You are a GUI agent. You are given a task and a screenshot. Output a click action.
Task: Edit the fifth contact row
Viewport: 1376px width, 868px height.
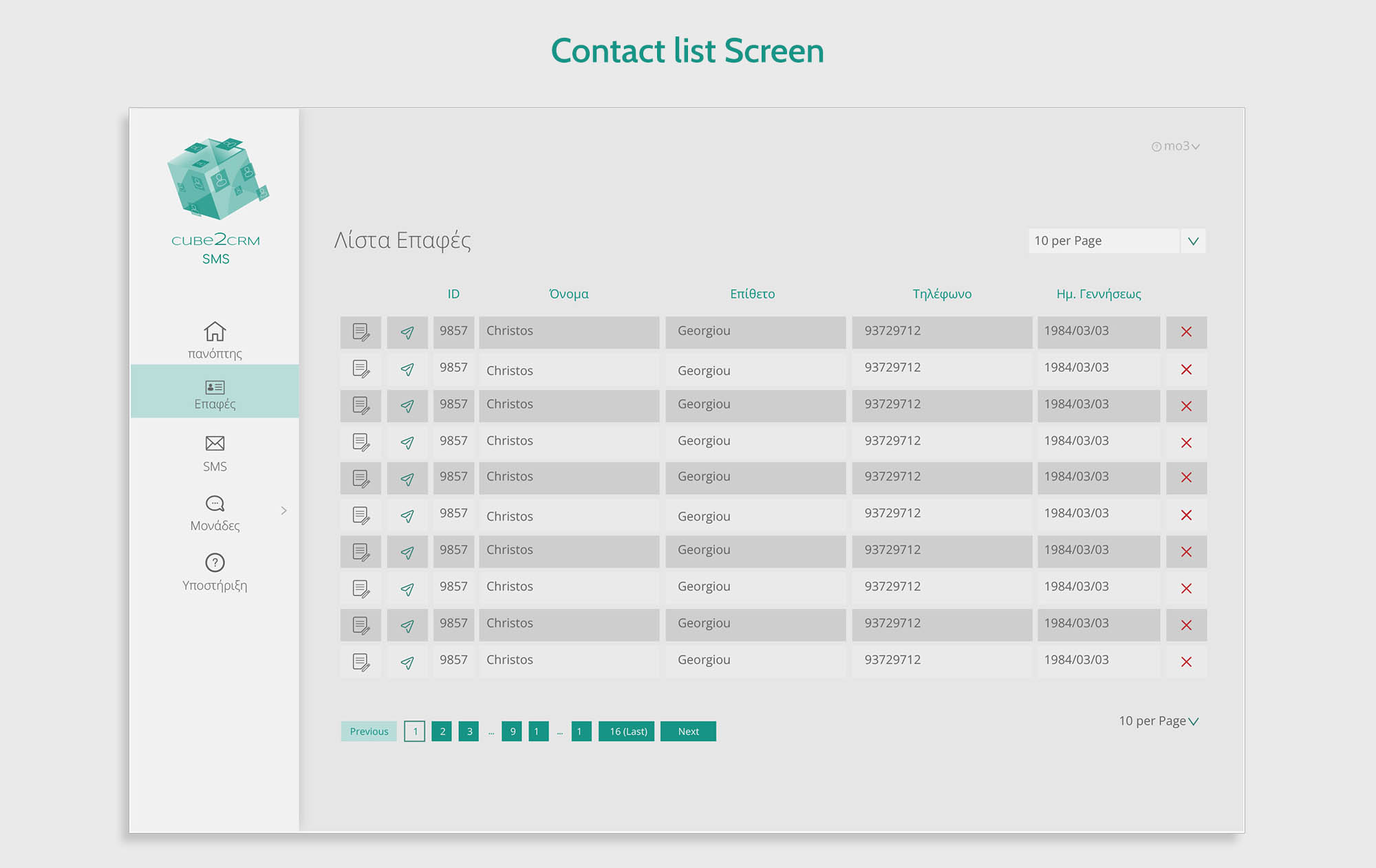361,479
